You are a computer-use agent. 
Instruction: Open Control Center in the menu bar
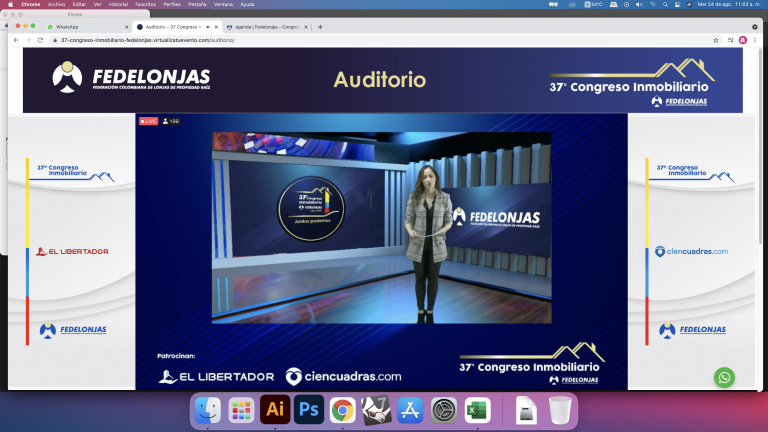coord(677,4)
